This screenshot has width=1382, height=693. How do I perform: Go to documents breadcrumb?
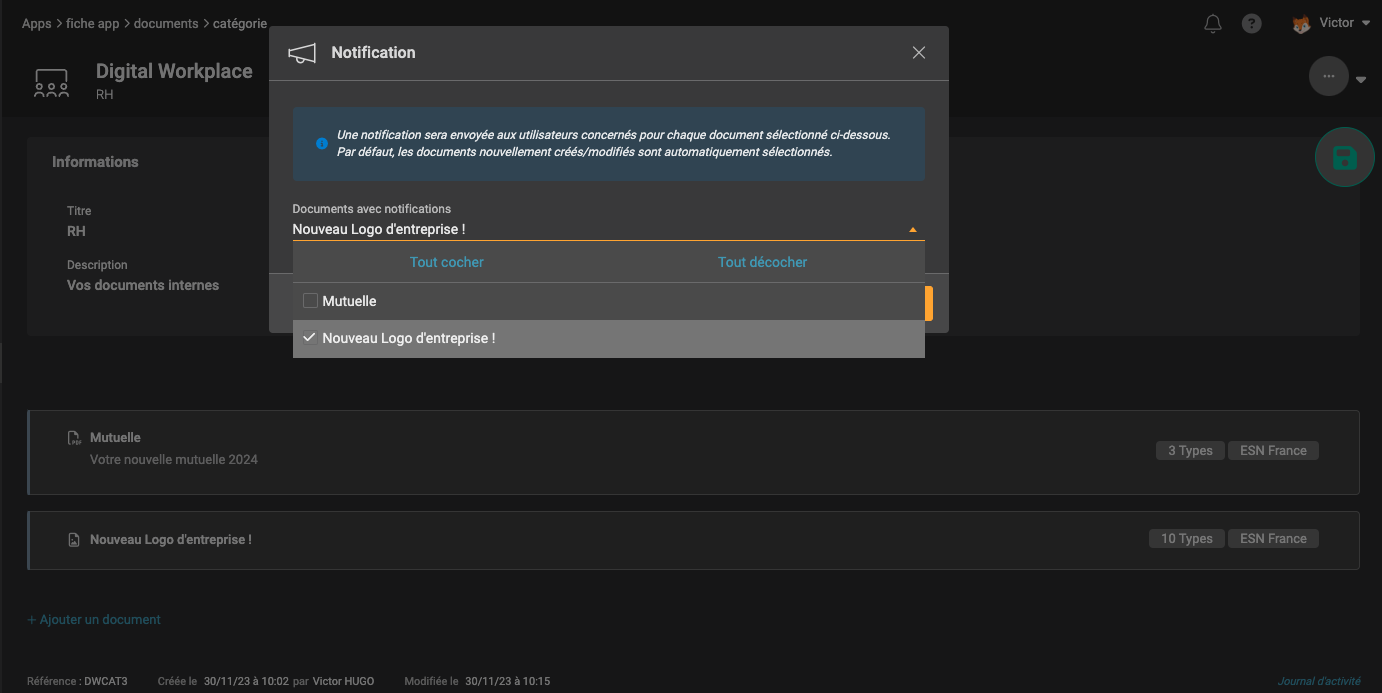(x=166, y=24)
